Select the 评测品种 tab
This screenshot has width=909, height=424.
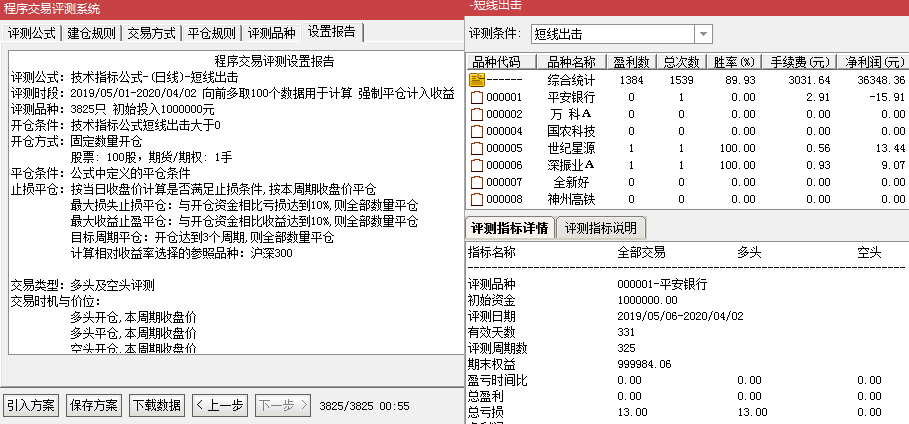[x=272, y=32]
